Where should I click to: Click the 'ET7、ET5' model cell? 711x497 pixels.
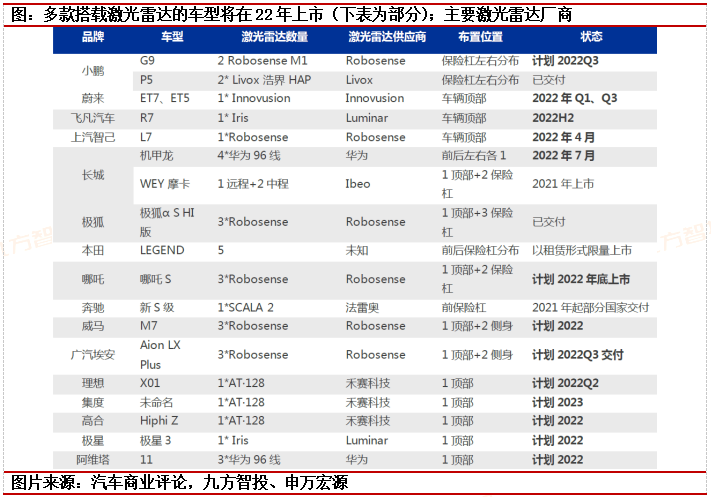165,98
